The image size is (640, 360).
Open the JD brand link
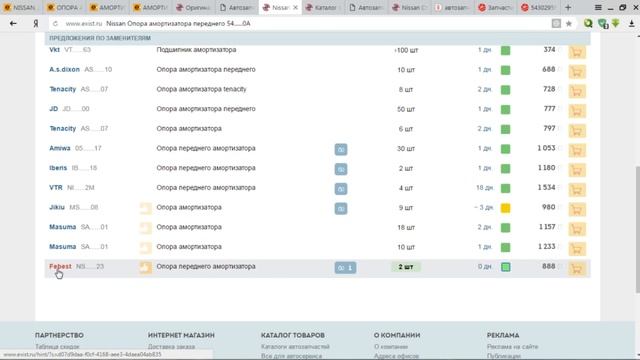tap(53, 109)
